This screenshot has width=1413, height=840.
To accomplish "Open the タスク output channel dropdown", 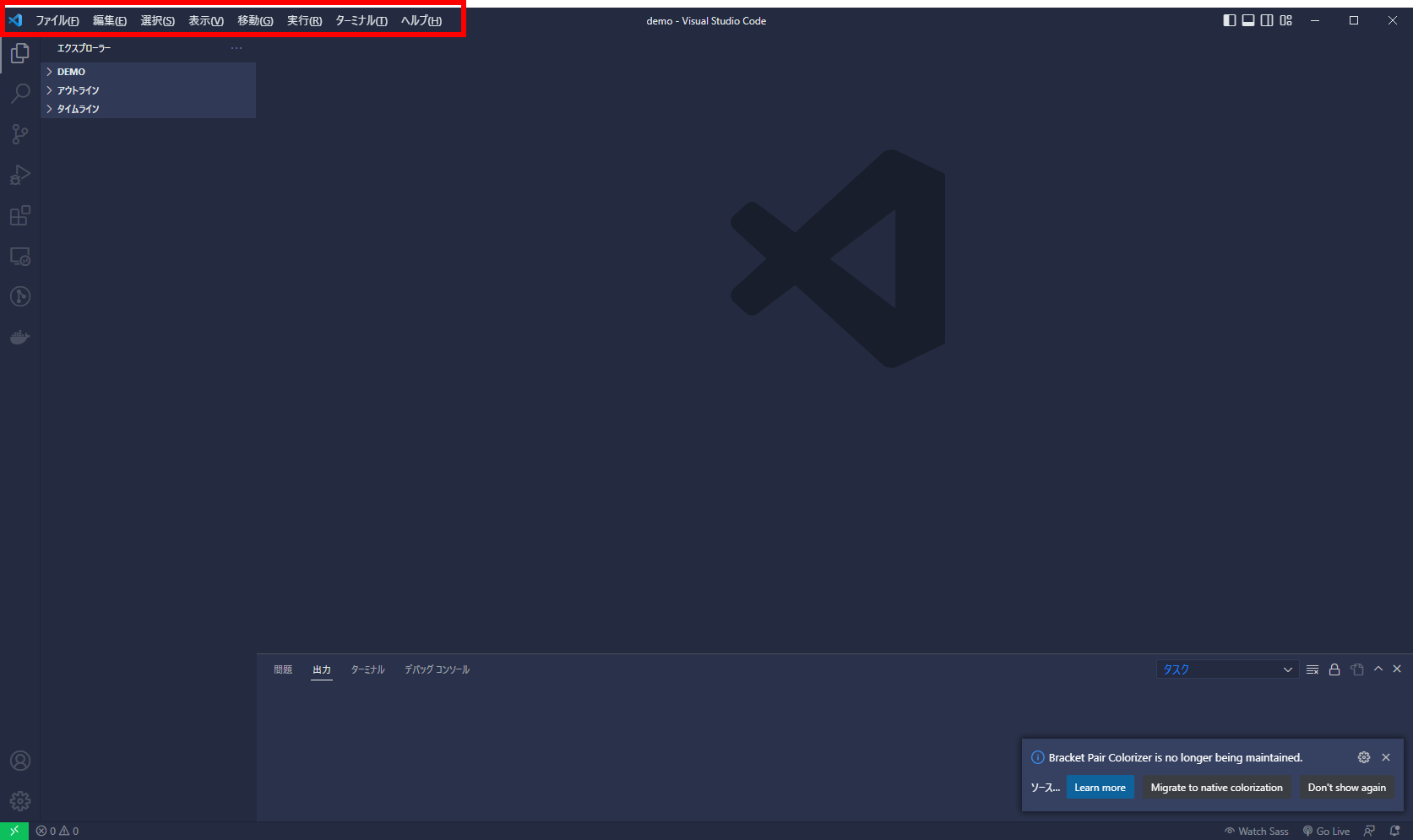I will tap(1226, 669).
